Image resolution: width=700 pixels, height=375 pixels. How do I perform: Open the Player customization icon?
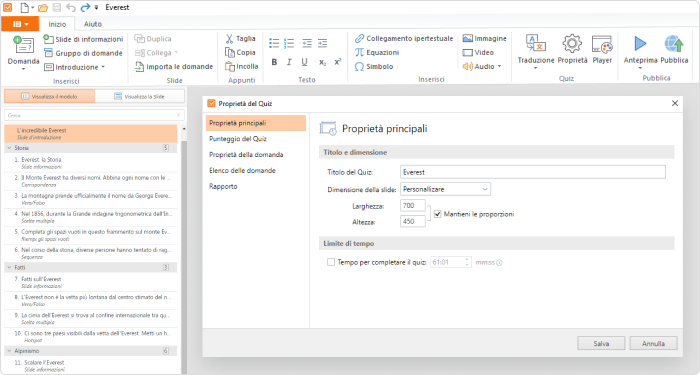[602, 44]
